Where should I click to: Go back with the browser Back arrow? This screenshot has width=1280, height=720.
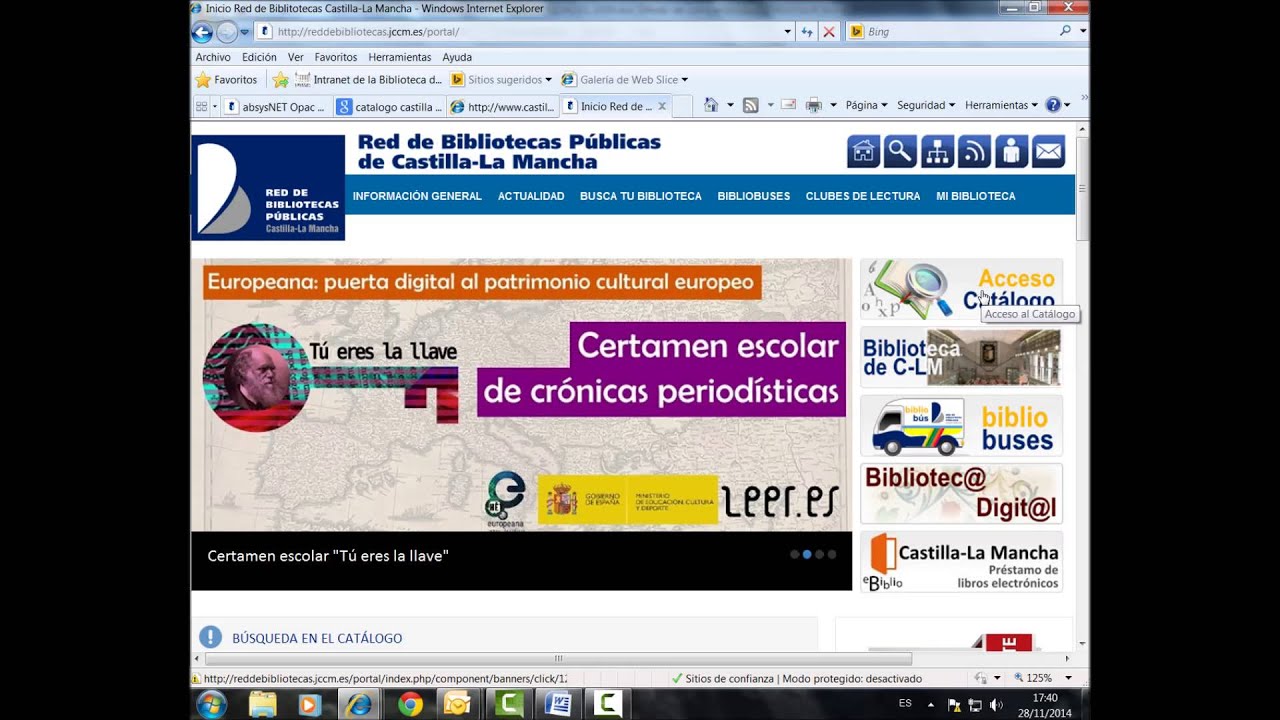pos(202,32)
